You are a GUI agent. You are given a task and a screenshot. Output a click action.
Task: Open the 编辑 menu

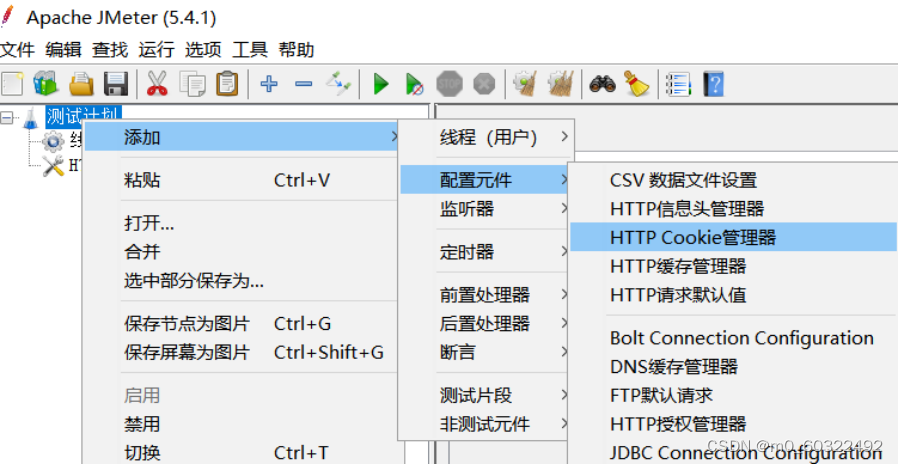pyautogui.click(x=64, y=50)
